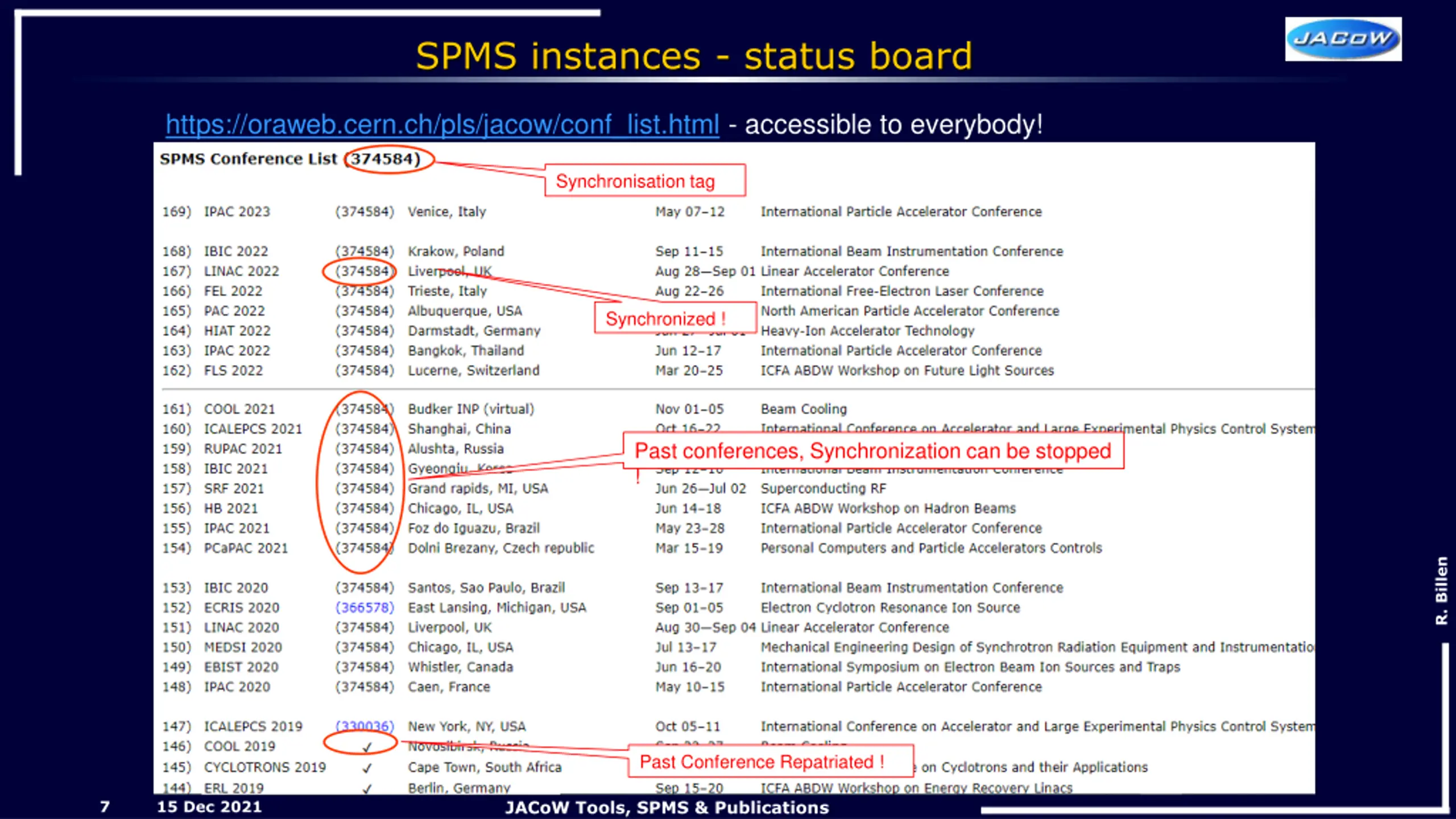Click location 'Darmstadt, Germany'

[474, 331]
